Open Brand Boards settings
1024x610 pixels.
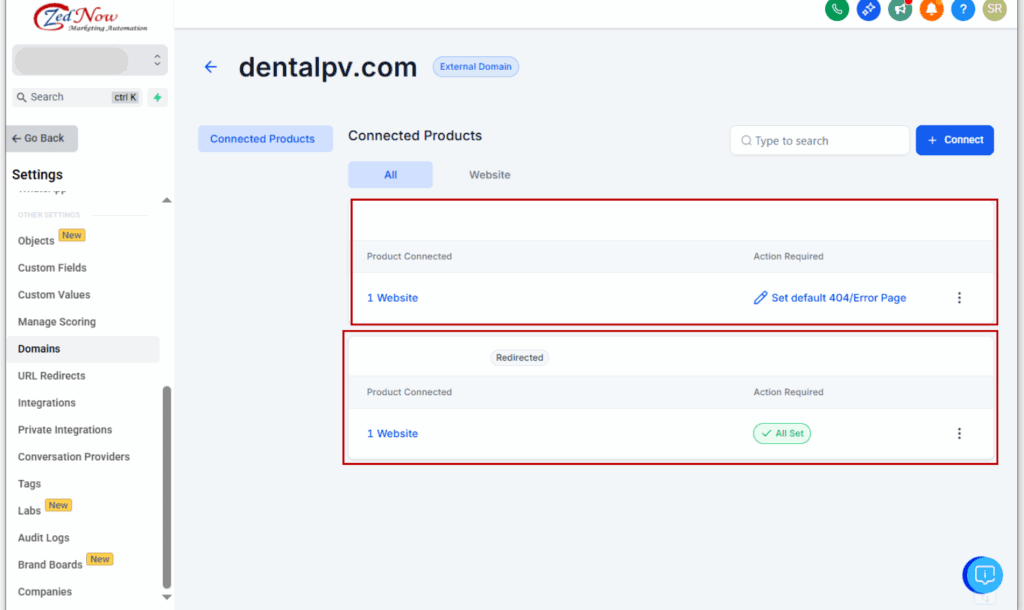click(50, 565)
